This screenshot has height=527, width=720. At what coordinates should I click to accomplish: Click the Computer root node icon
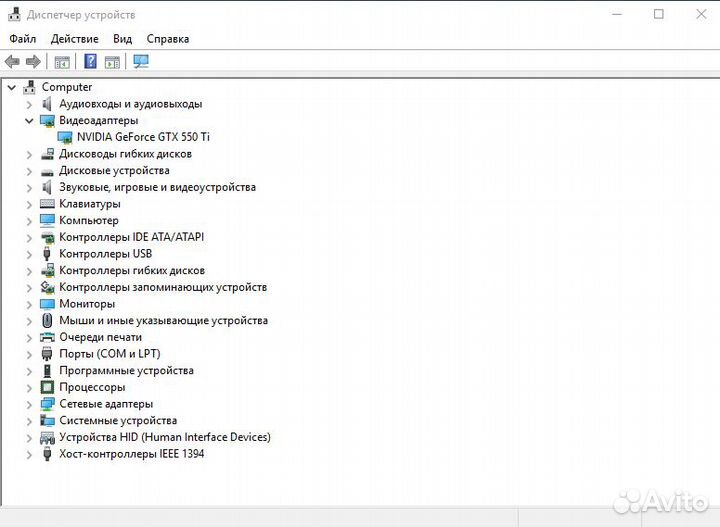29,87
